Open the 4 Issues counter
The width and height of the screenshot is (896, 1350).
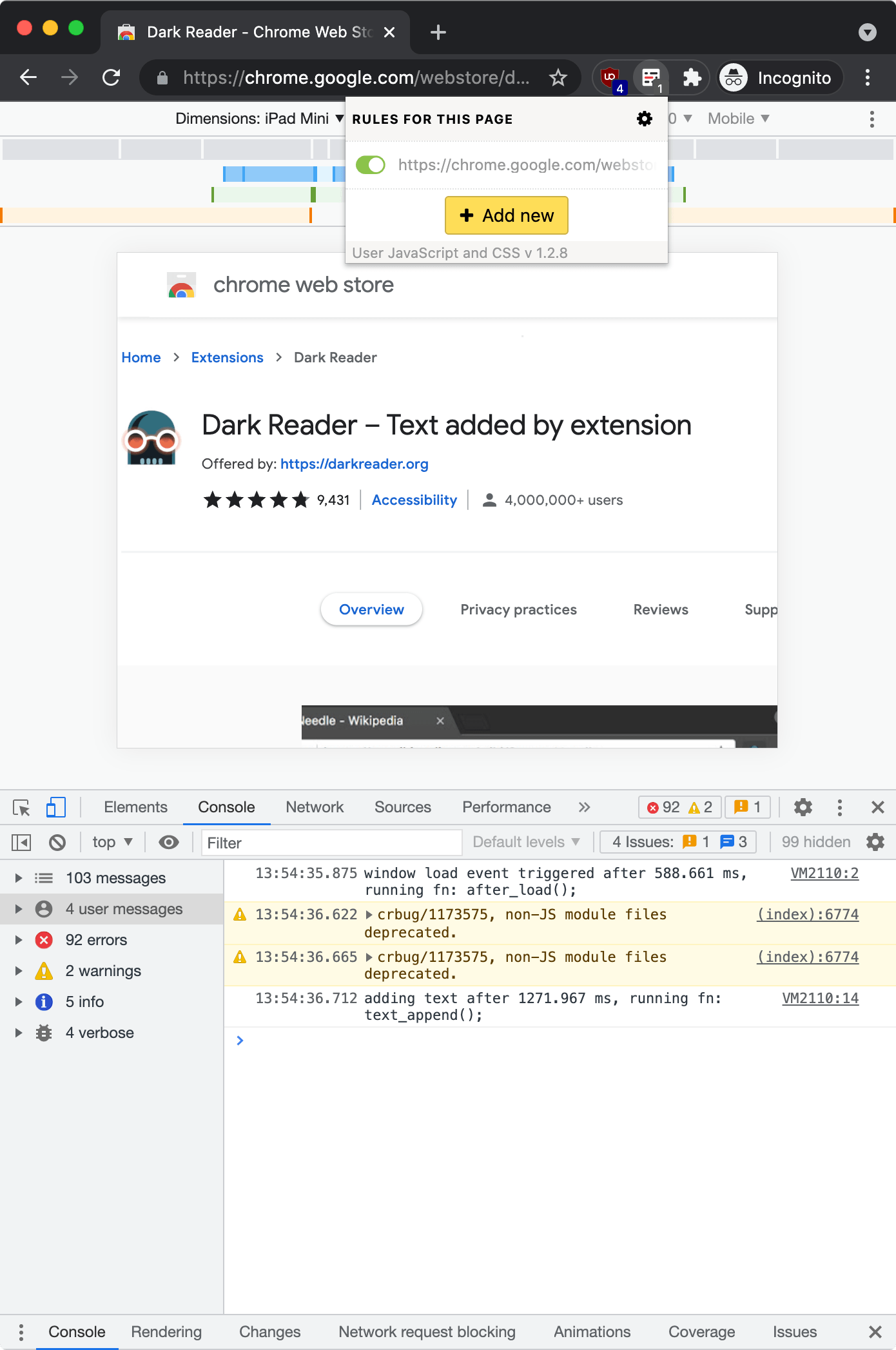coord(677,842)
